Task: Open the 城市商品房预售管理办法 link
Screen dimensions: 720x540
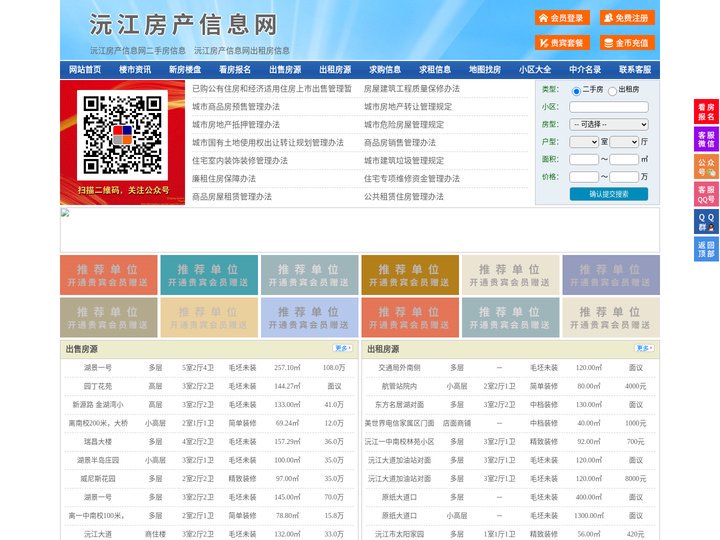Action: [x=236, y=107]
